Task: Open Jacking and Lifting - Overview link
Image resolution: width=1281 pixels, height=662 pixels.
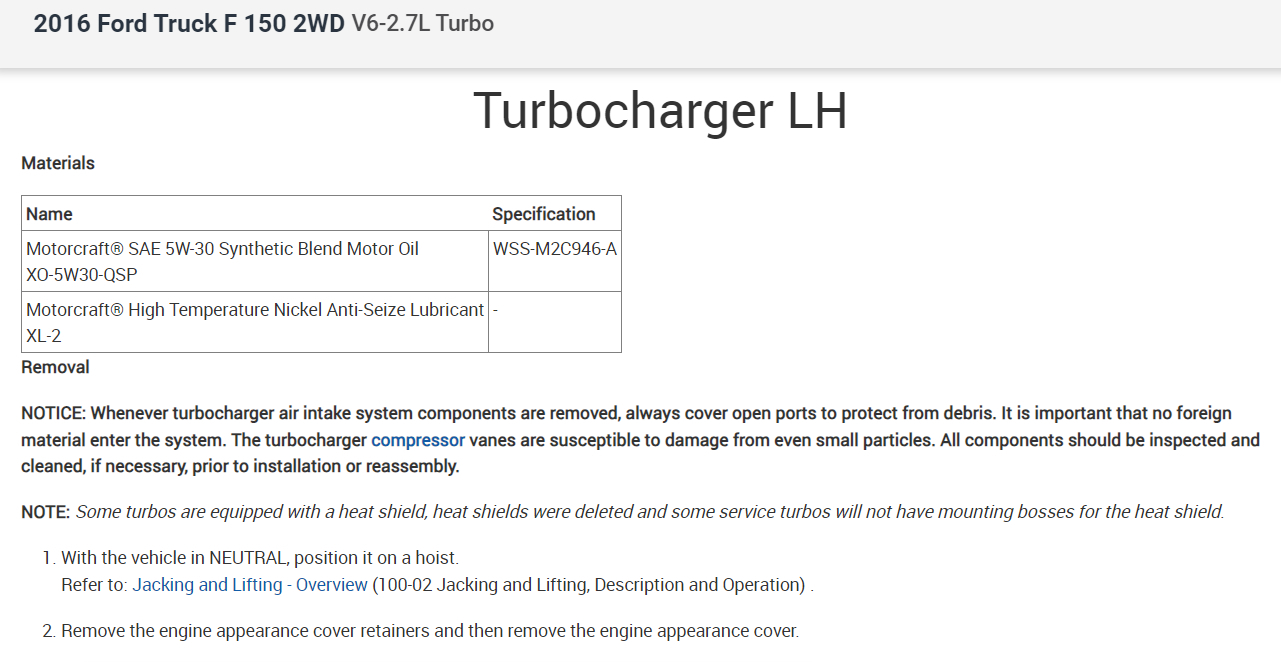Action: (250, 585)
